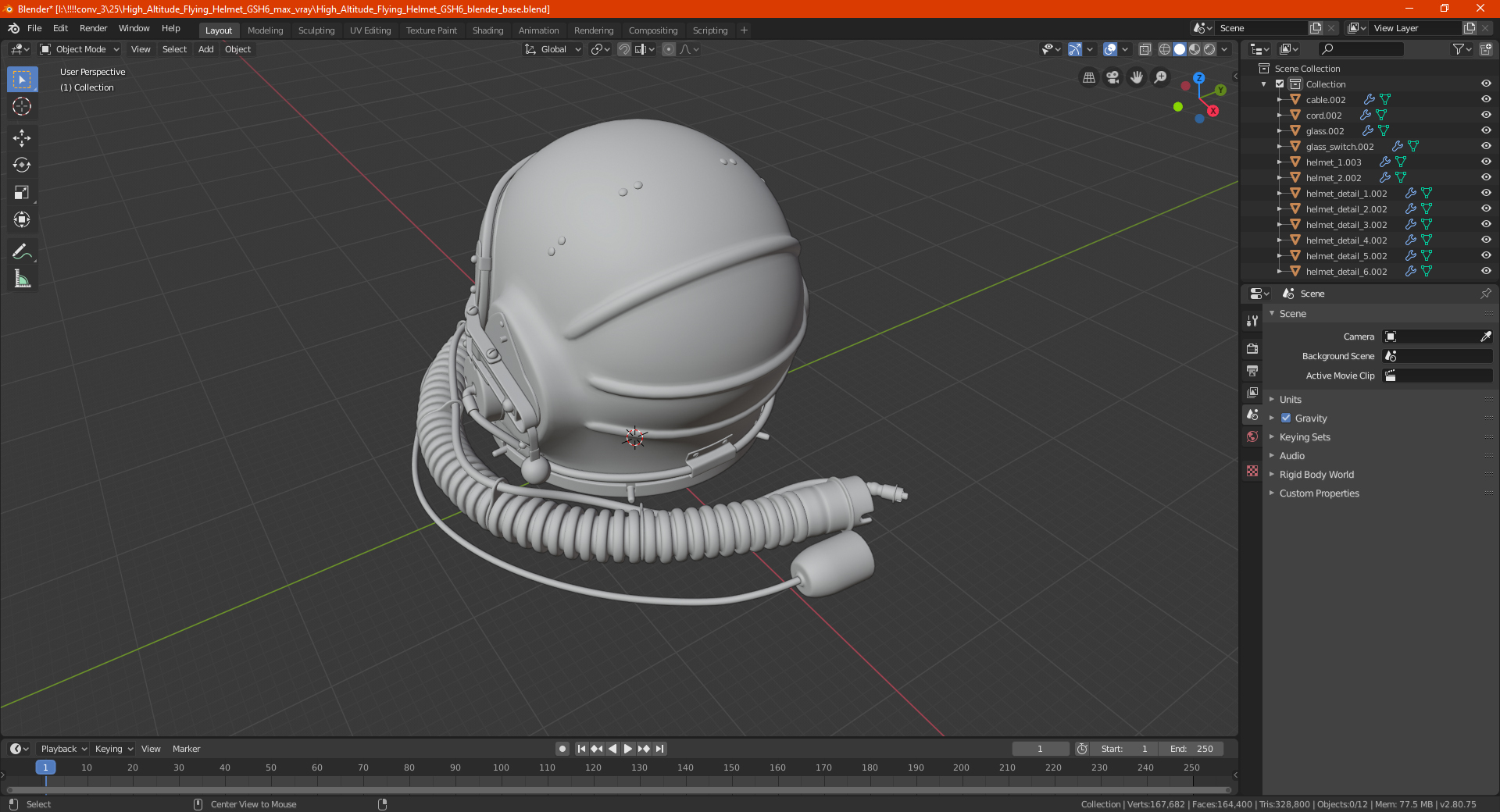Screen dimensions: 1500x812
Task: Hide helmet_1.003 with its eye icon
Action: [x=1486, y=162]
